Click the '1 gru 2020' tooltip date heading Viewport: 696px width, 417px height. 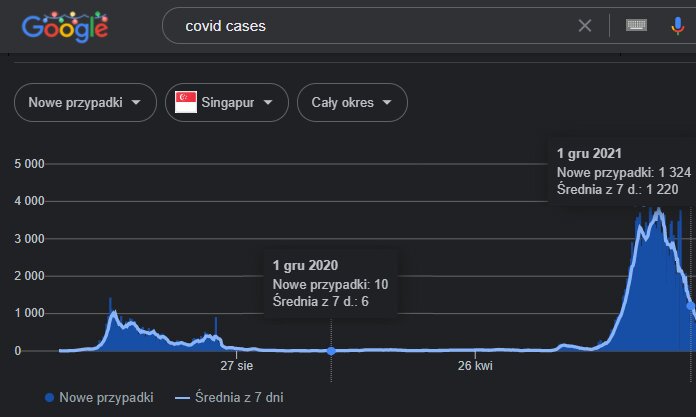click(x=305, y=266)
